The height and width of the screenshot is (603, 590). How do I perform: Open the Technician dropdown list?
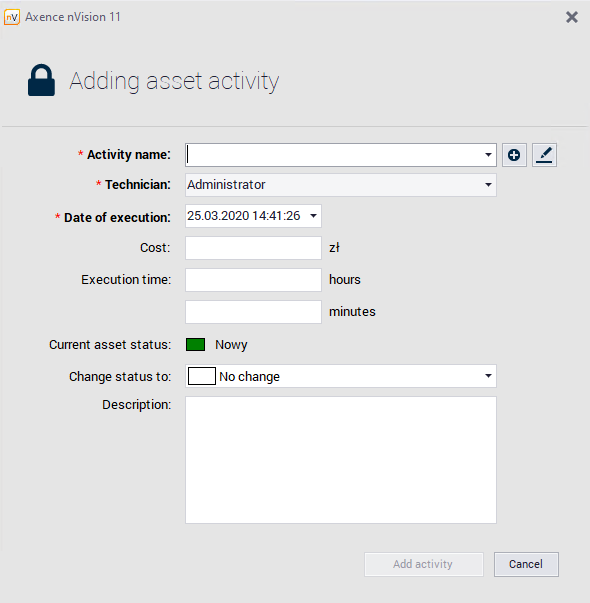click(488, 185)
